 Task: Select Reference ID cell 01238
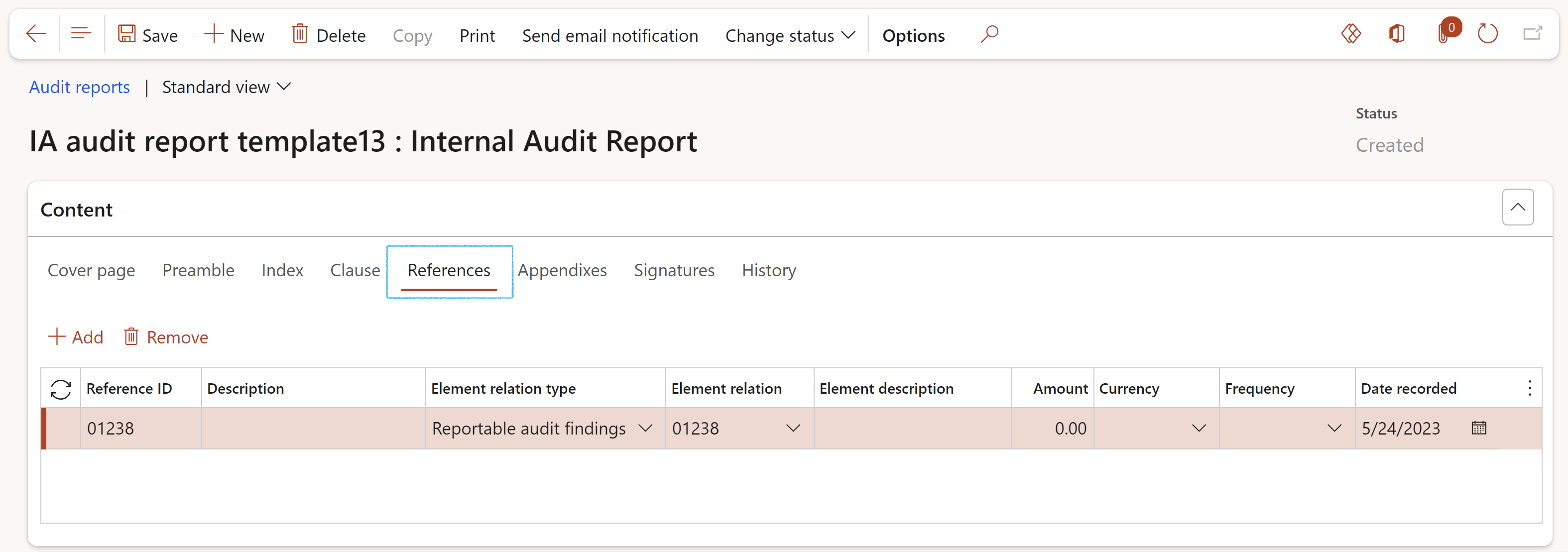point(141,429)
